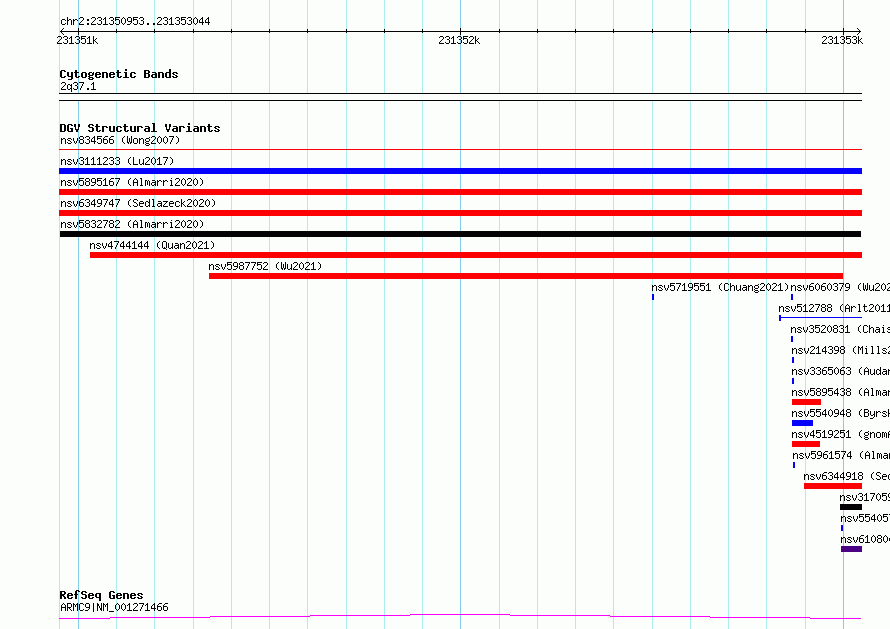Select the red nsv5895167 (Almarri2020) bar
Viewport: 890px width, 629px height.
460,192
